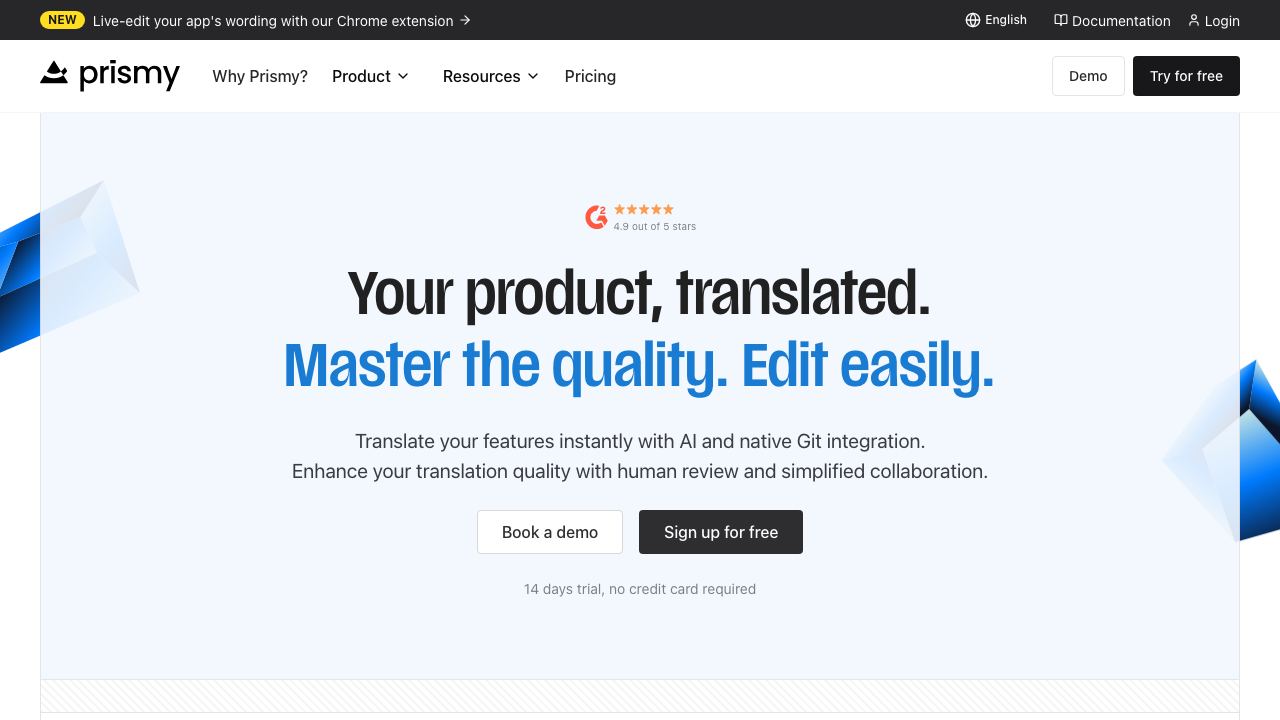Image resolution: width=1280 pixels, height=720 pixels.
Task: Open the Product menu
Action: [x=371, y=76]
